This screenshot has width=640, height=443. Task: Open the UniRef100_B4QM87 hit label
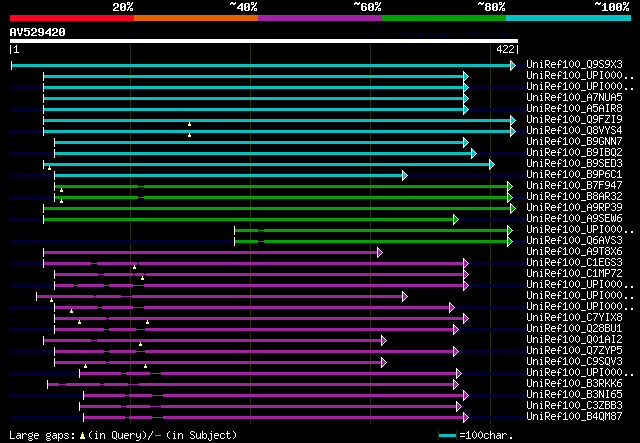pyautogui.click(x=574, y=416)
